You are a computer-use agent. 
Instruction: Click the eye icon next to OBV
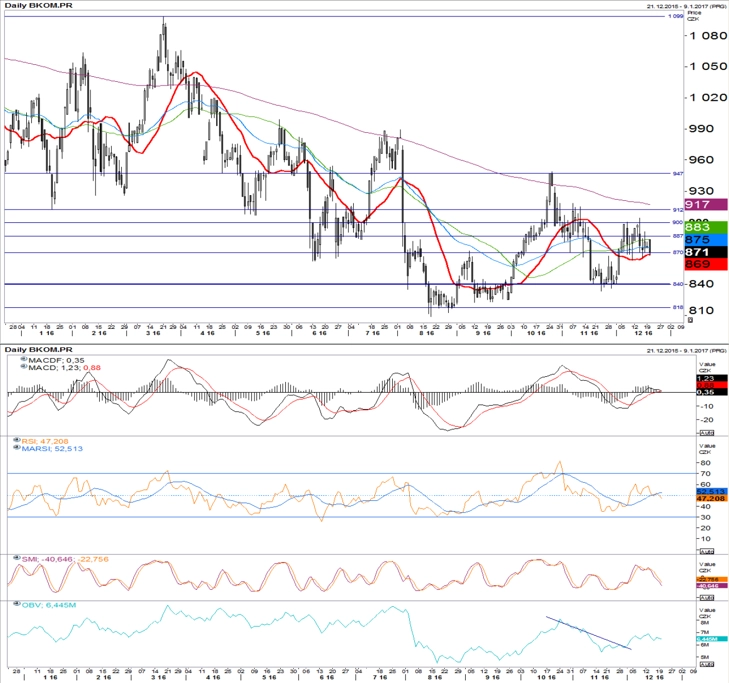point(17,604)
